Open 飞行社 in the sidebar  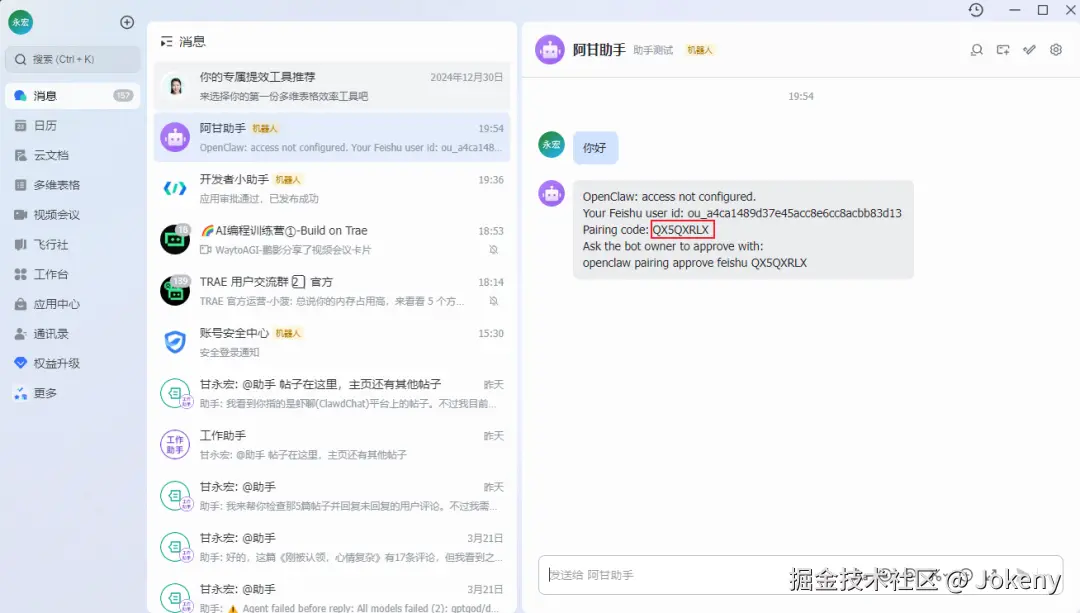pyautogui.click(x=72, y=245)
